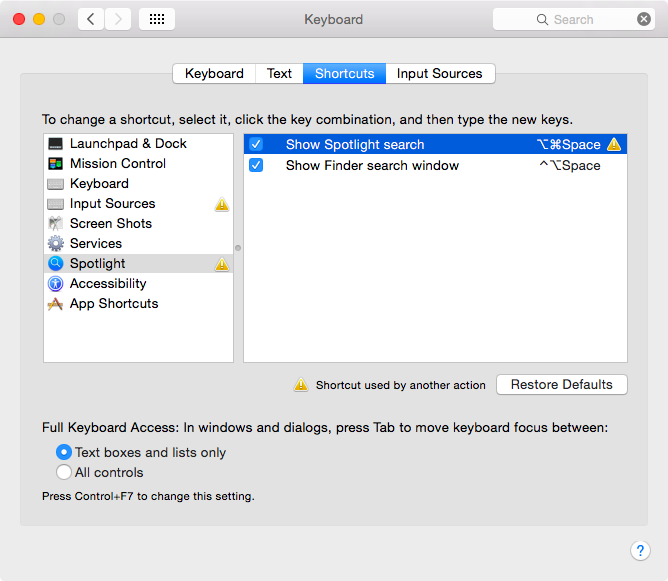Click the split-pane divider handle dot
Viewport: 668px width, 581px height.
(x=238, y=248)
